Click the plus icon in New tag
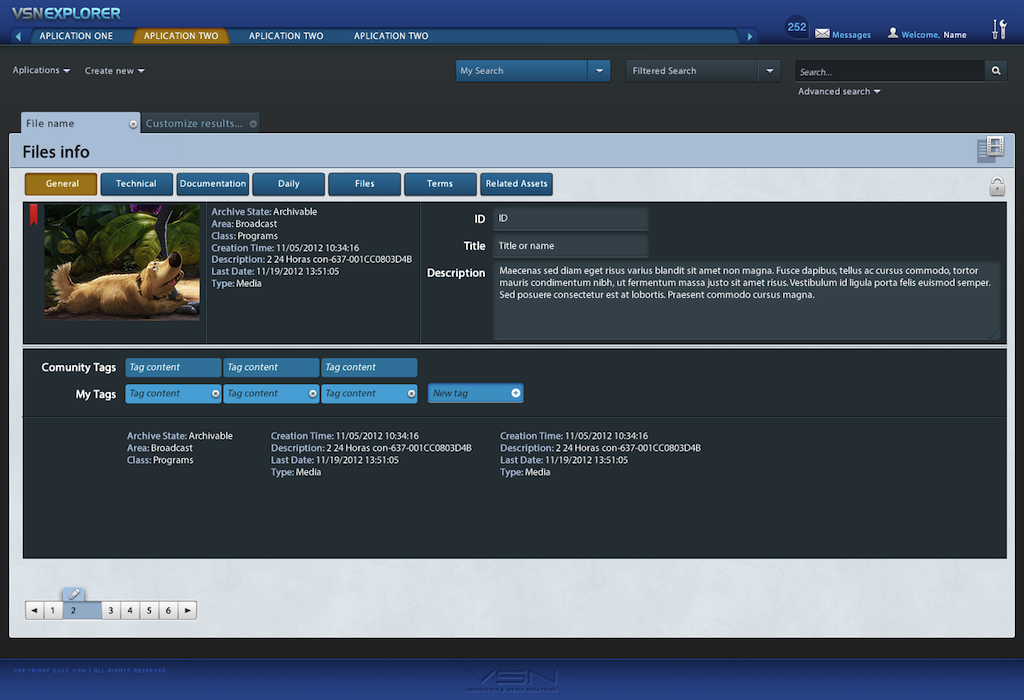Screen dimensions: 1024x700 tap(516, 393)
